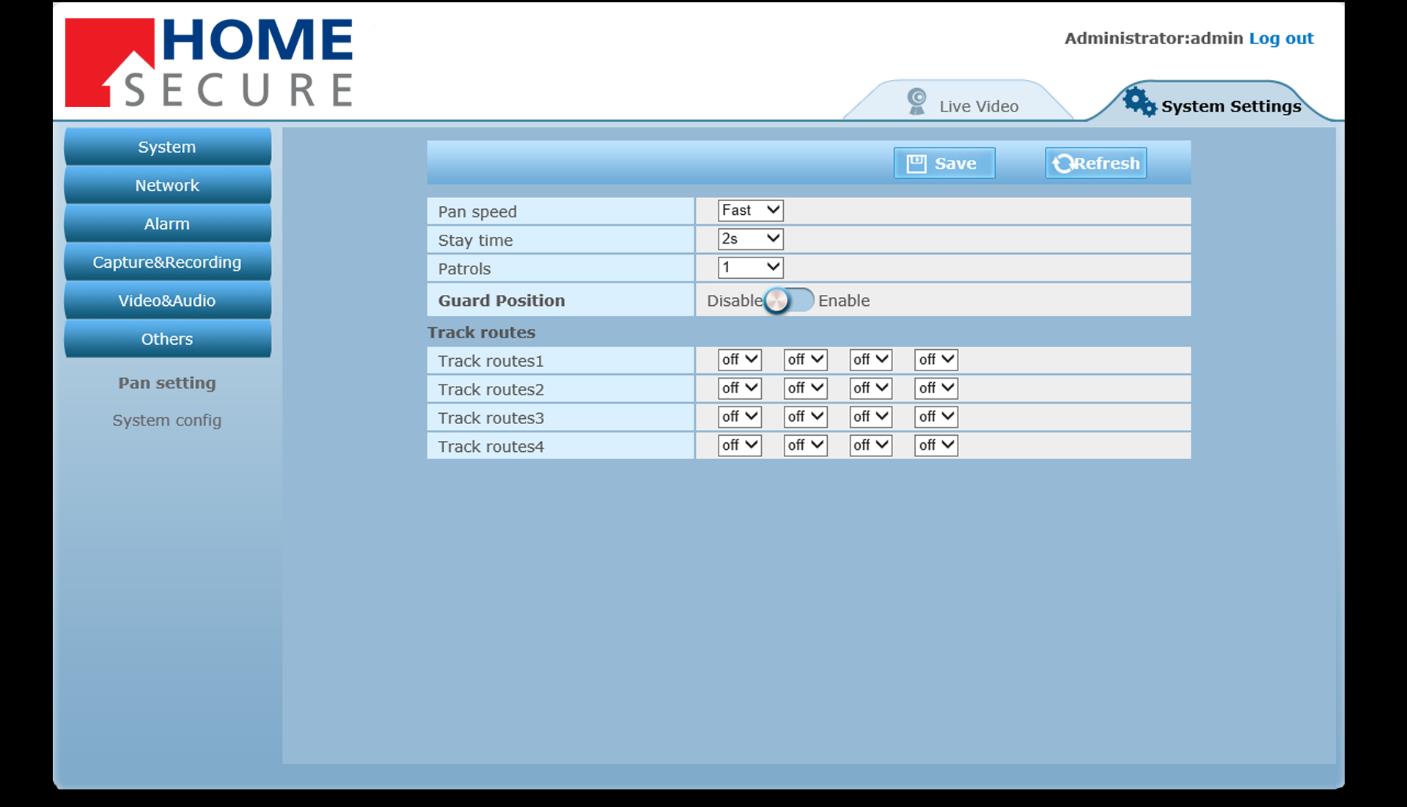Click the Track routes4 label
Viewport: 1407px width, 807px height.
(491, 446)
